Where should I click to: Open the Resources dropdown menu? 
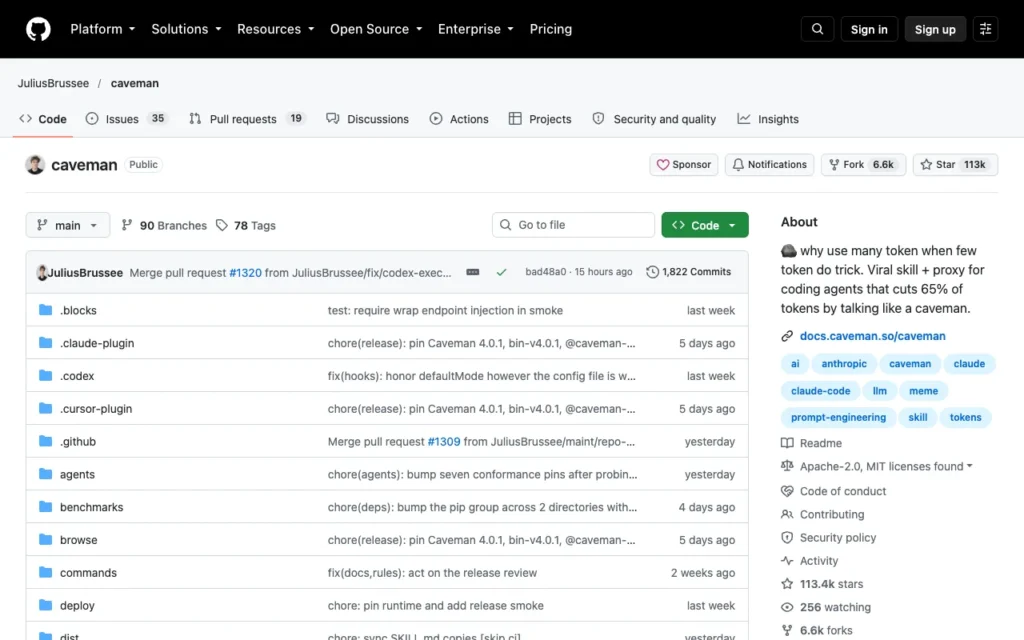coord(275,29)
